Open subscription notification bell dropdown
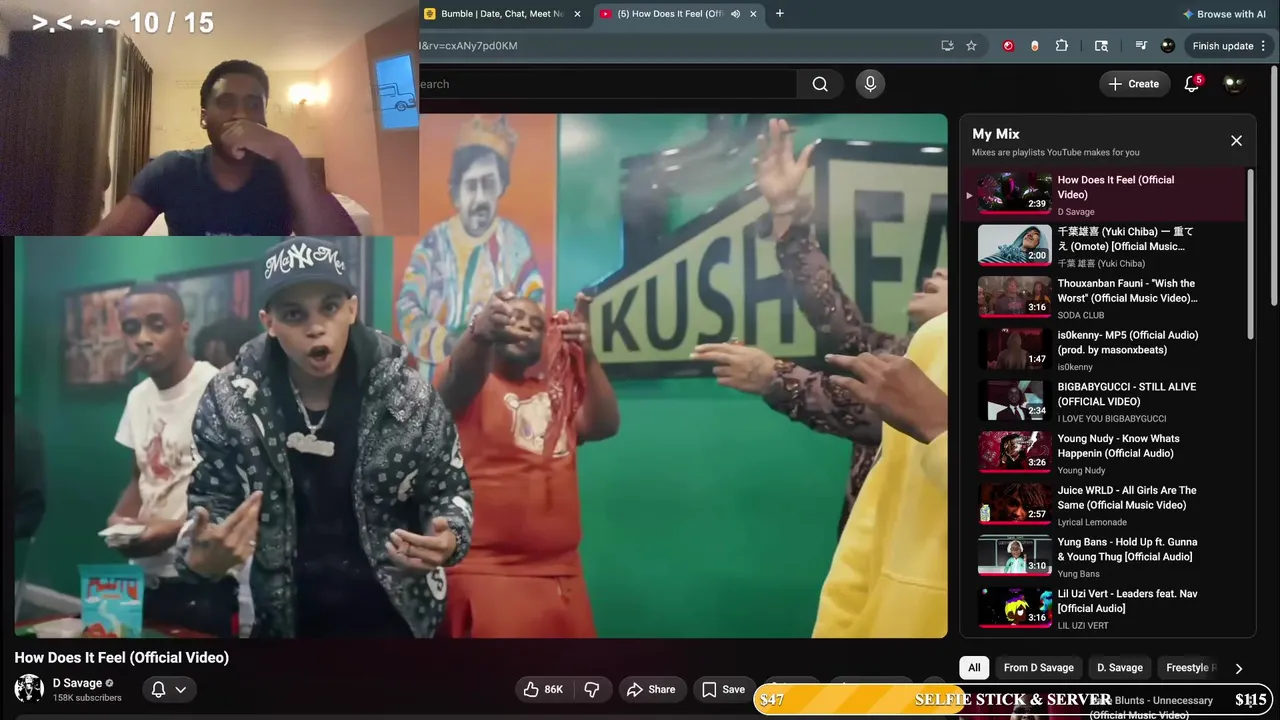1280x720 pixels. 168,689
